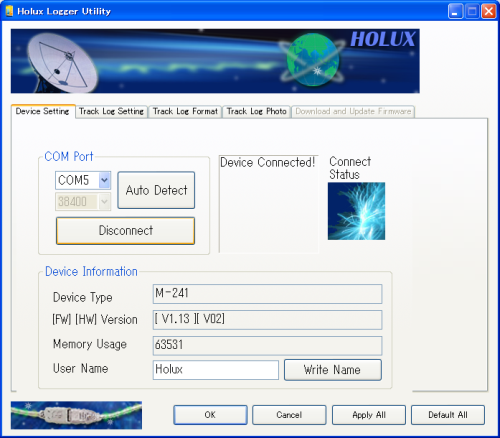Switch to the Track Log Setting tab
Viewport: 500px width, 438px height.
pos(111,111)
